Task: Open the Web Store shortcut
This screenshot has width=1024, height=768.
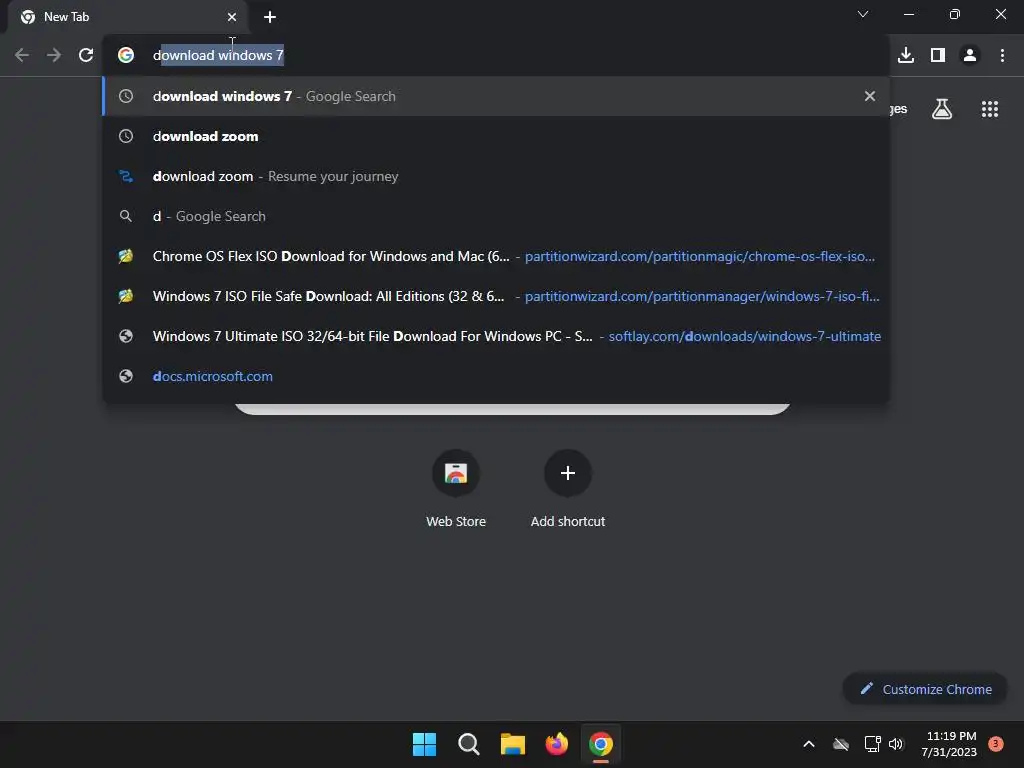Action: click(456, 488)
